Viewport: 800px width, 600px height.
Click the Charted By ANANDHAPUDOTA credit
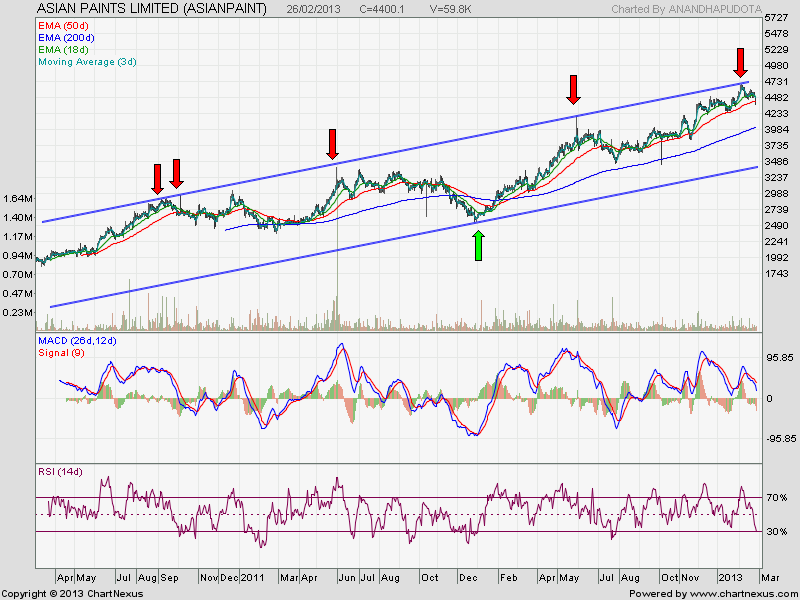687,9
